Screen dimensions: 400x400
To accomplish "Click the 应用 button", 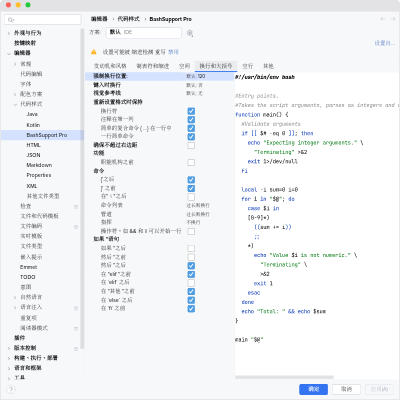I will point(379,389).
